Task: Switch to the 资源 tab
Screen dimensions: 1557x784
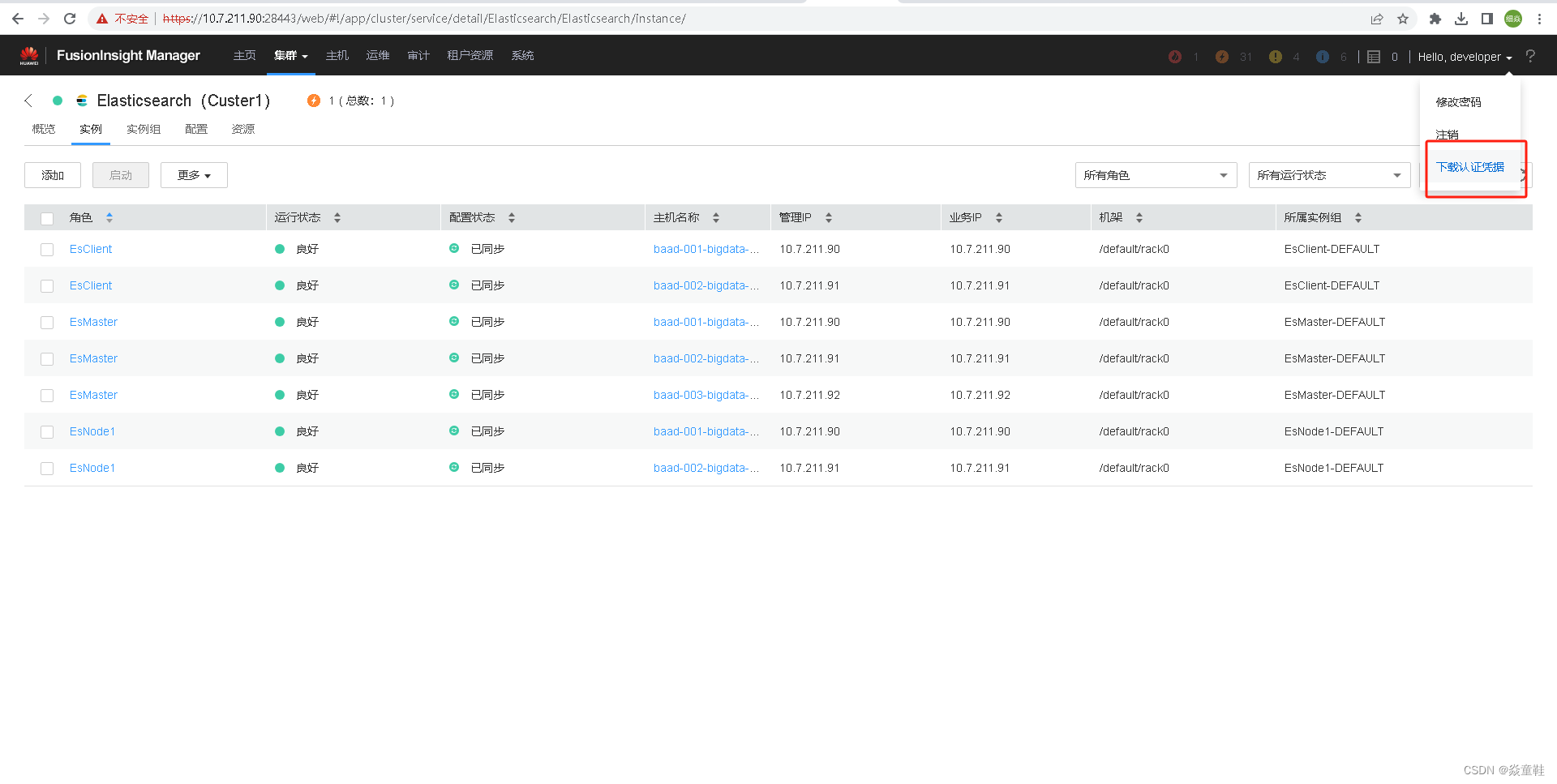Action: [x=243, y=129]
